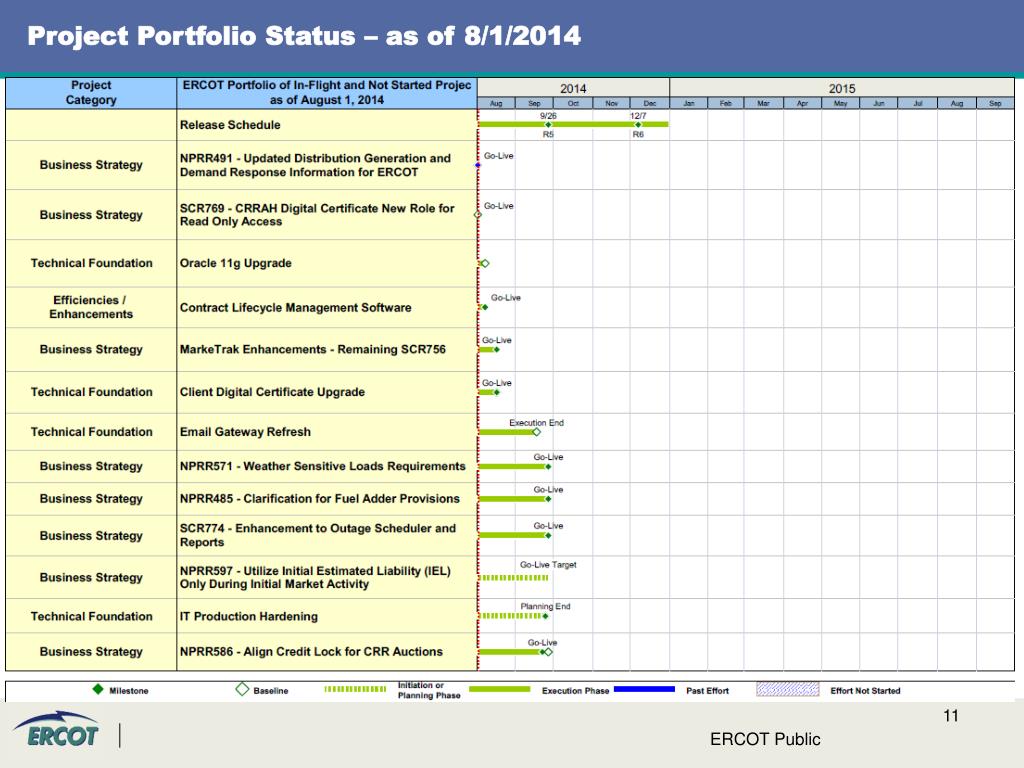
Task: Click Client Digital Certificate Go-Live milestone
Action: coord(496,392)
